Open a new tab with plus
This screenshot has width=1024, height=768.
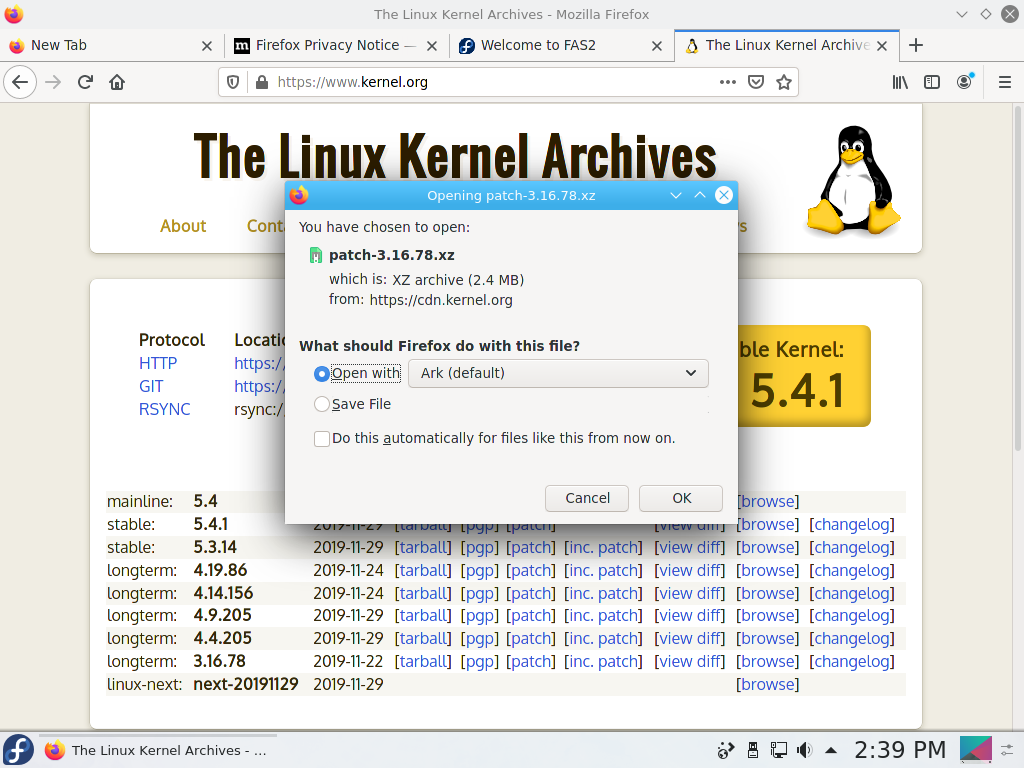(916, 45)
